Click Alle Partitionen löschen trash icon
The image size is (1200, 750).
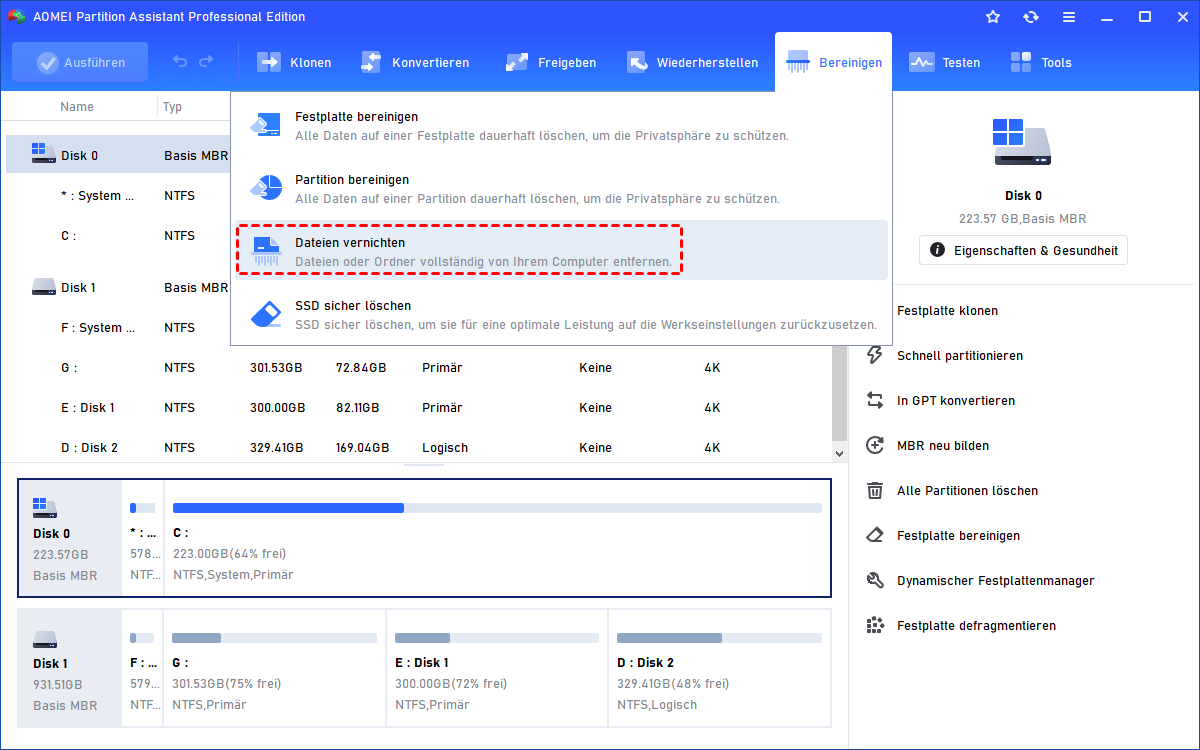(875, 490)
